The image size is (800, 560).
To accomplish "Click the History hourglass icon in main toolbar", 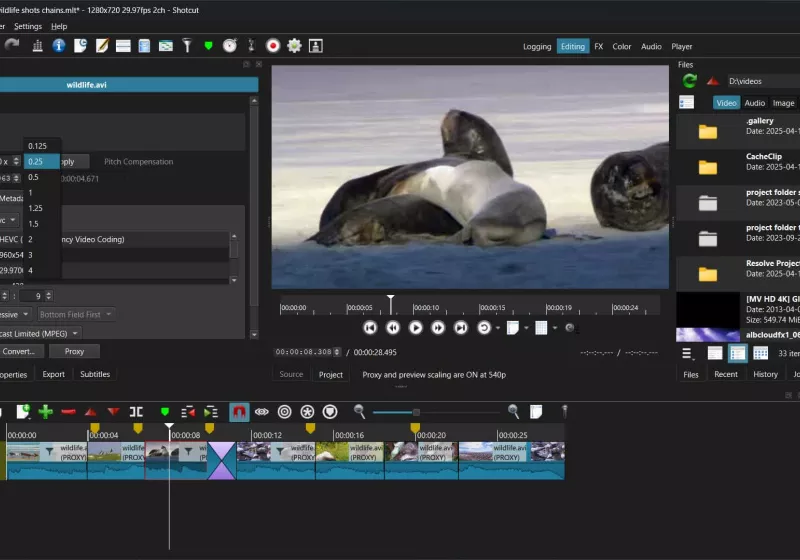I will 251,46.
